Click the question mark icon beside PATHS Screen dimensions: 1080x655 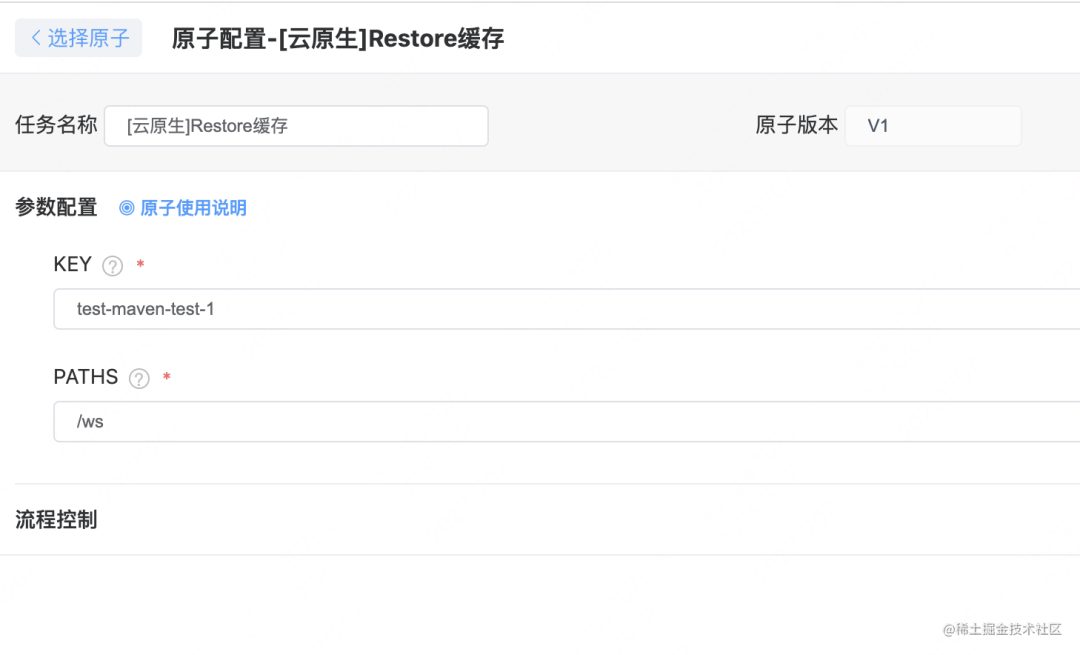pyautogui.click(x=139, y=378)
